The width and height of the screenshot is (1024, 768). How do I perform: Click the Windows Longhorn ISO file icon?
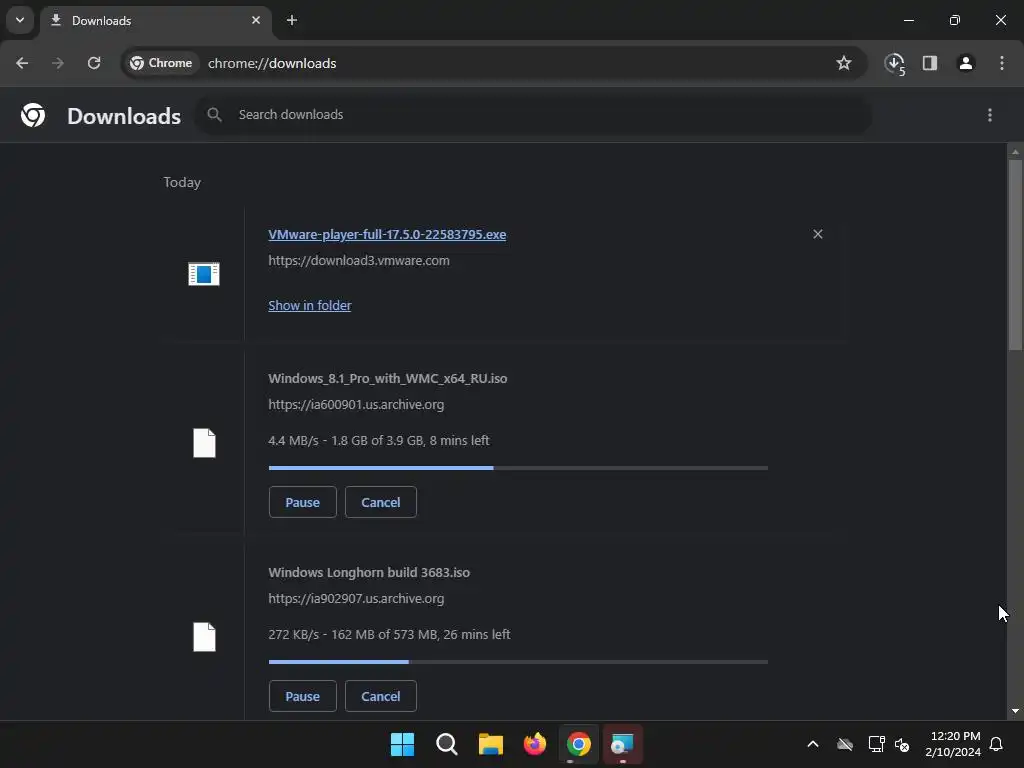tap(204, 637)
